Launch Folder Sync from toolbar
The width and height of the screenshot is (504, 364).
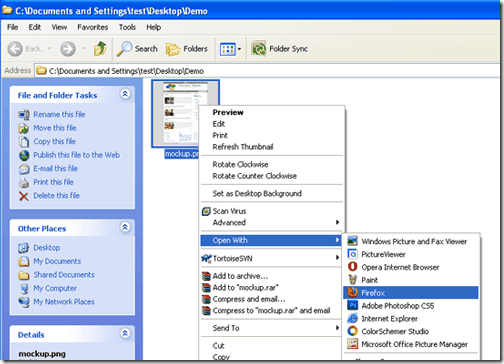[279, 49]
